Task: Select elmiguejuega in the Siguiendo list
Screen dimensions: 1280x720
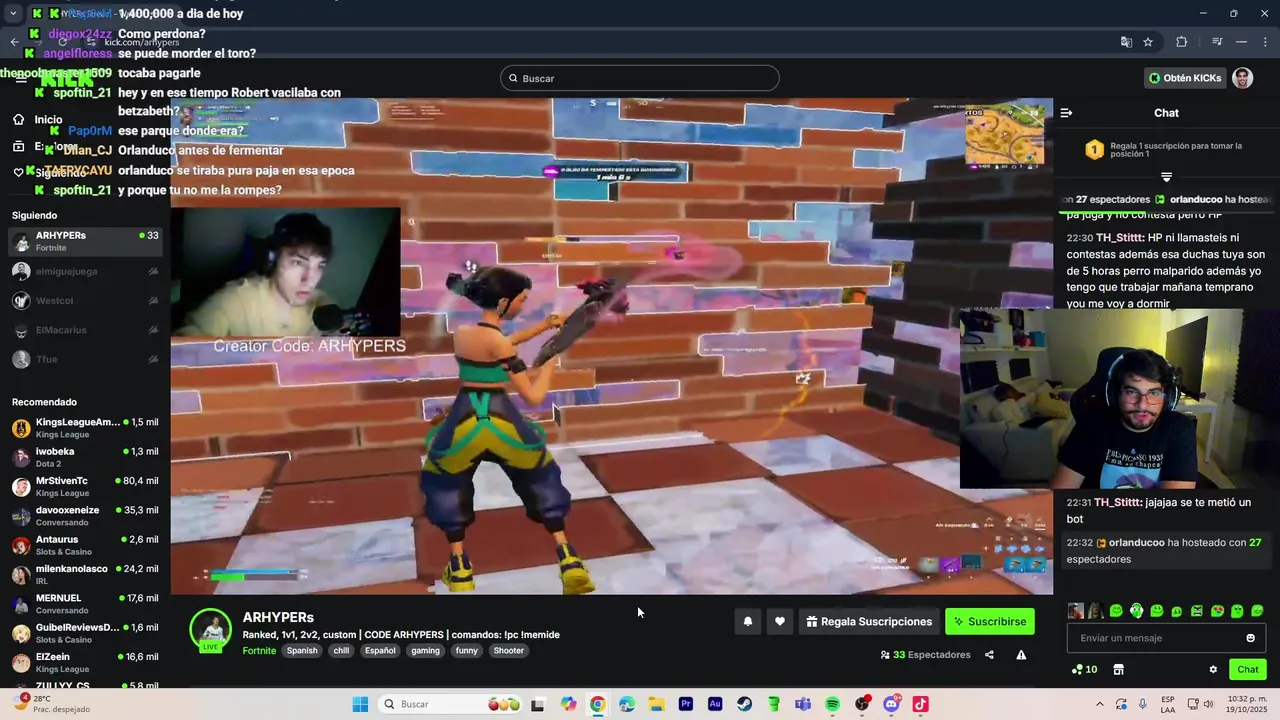Action: [x=85, y=271]
